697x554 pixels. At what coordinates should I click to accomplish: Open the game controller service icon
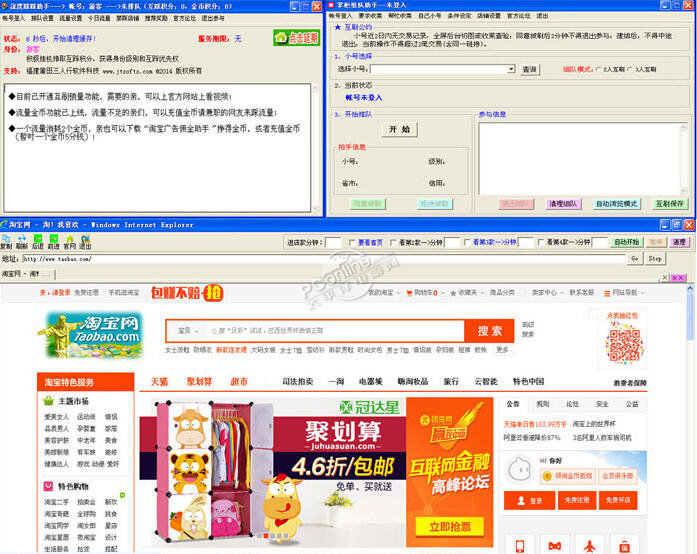click(x=554, y=546)
